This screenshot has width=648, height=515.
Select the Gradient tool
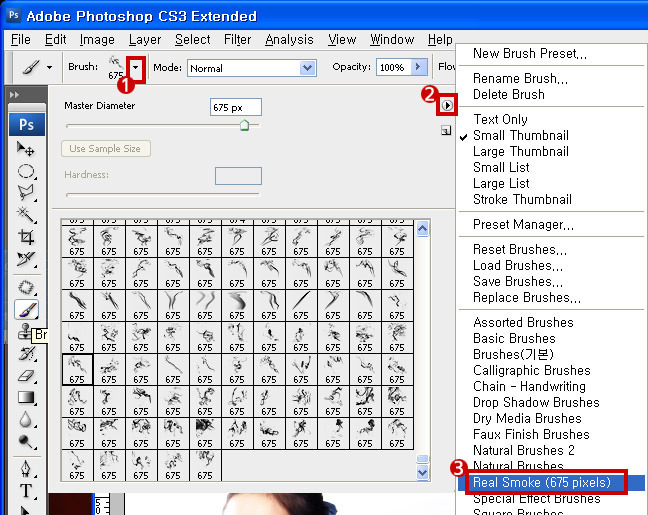(x=26, y=398)
